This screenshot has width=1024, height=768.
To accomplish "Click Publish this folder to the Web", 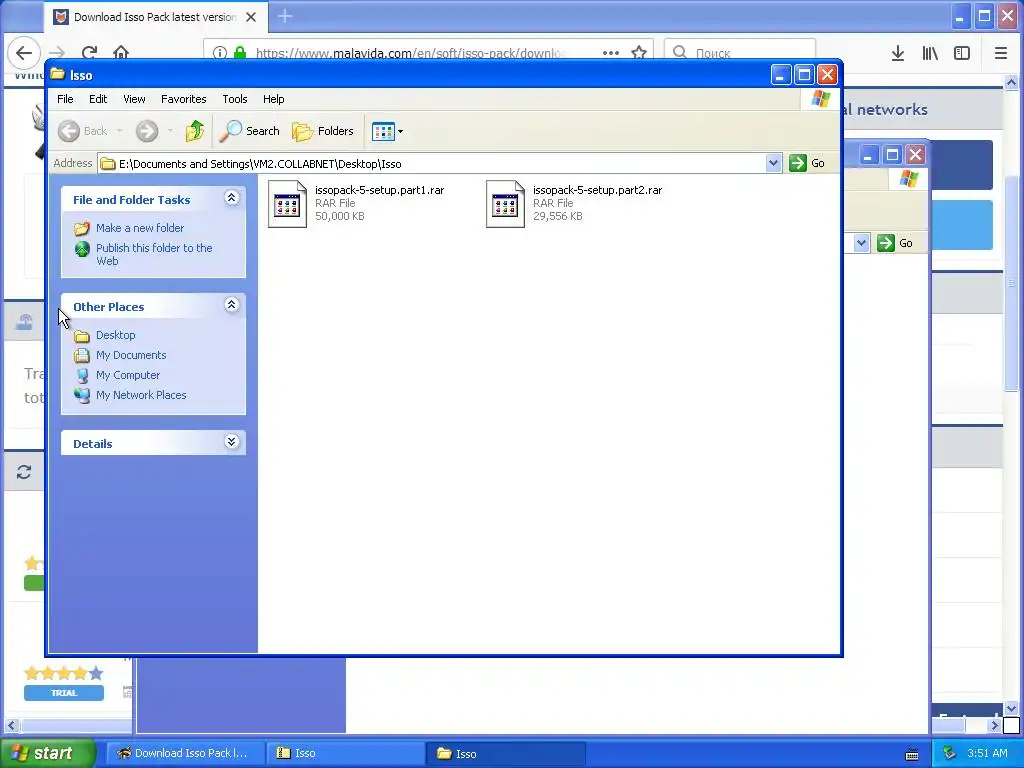I will point(154,254).
